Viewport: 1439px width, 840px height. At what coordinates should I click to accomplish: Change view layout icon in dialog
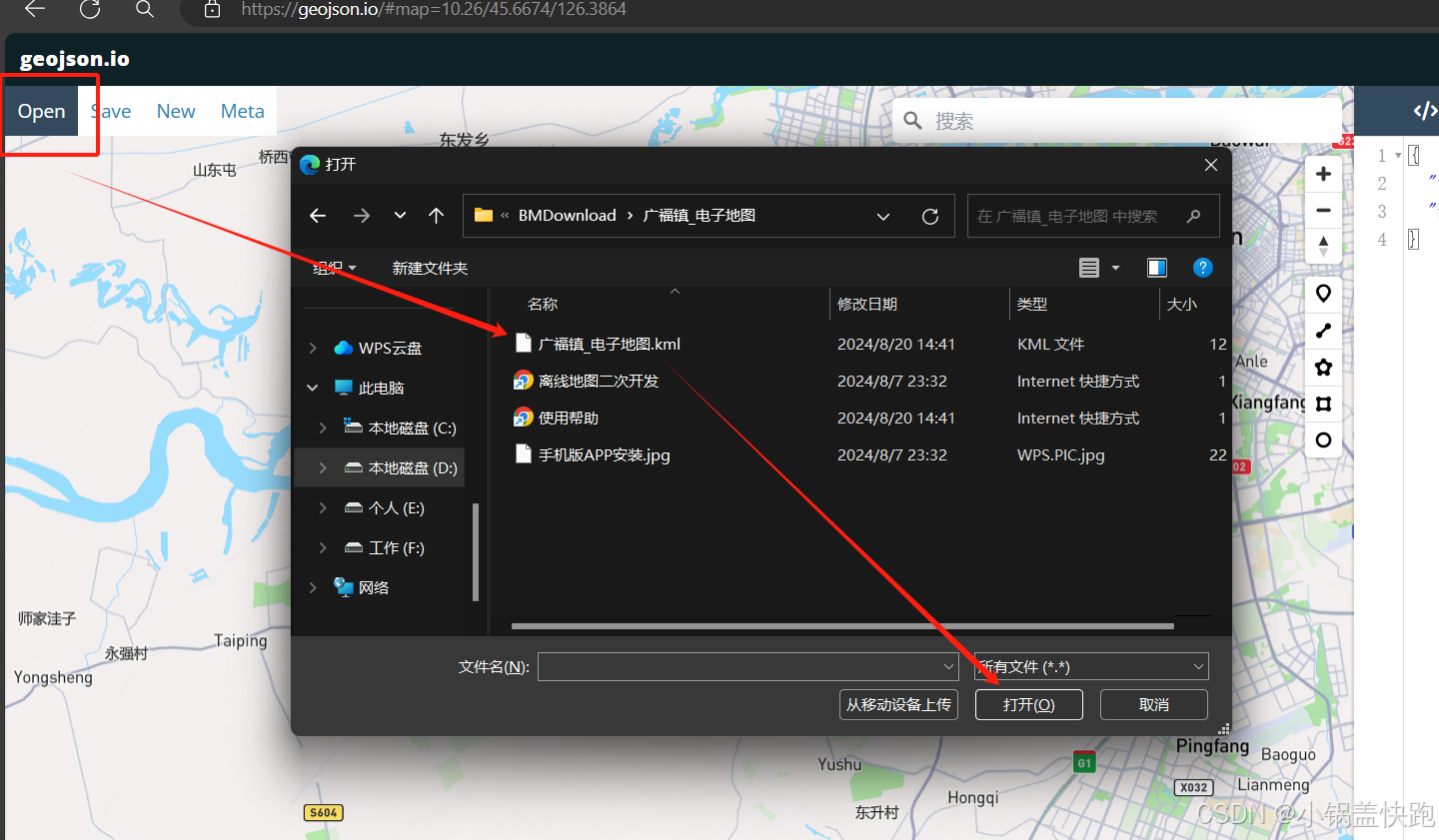(x=1089, y=268)
